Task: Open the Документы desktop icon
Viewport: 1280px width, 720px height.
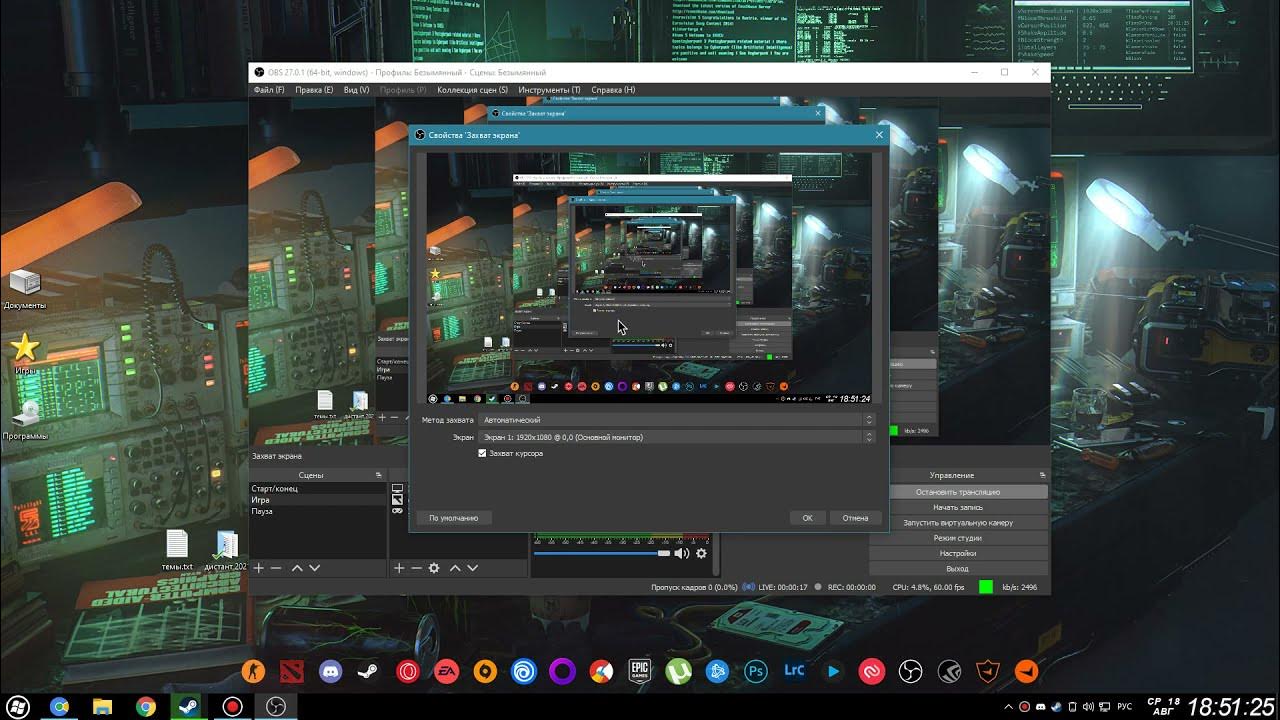Action: (25, 290)
